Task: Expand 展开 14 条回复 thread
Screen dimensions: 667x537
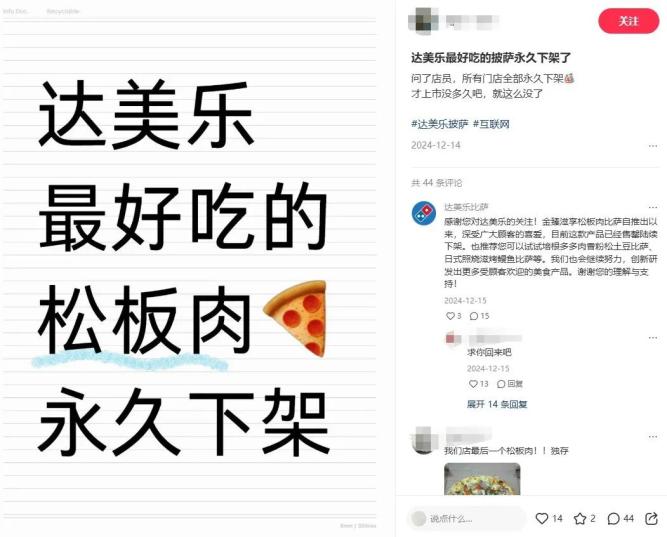Action: coord(497,404)
